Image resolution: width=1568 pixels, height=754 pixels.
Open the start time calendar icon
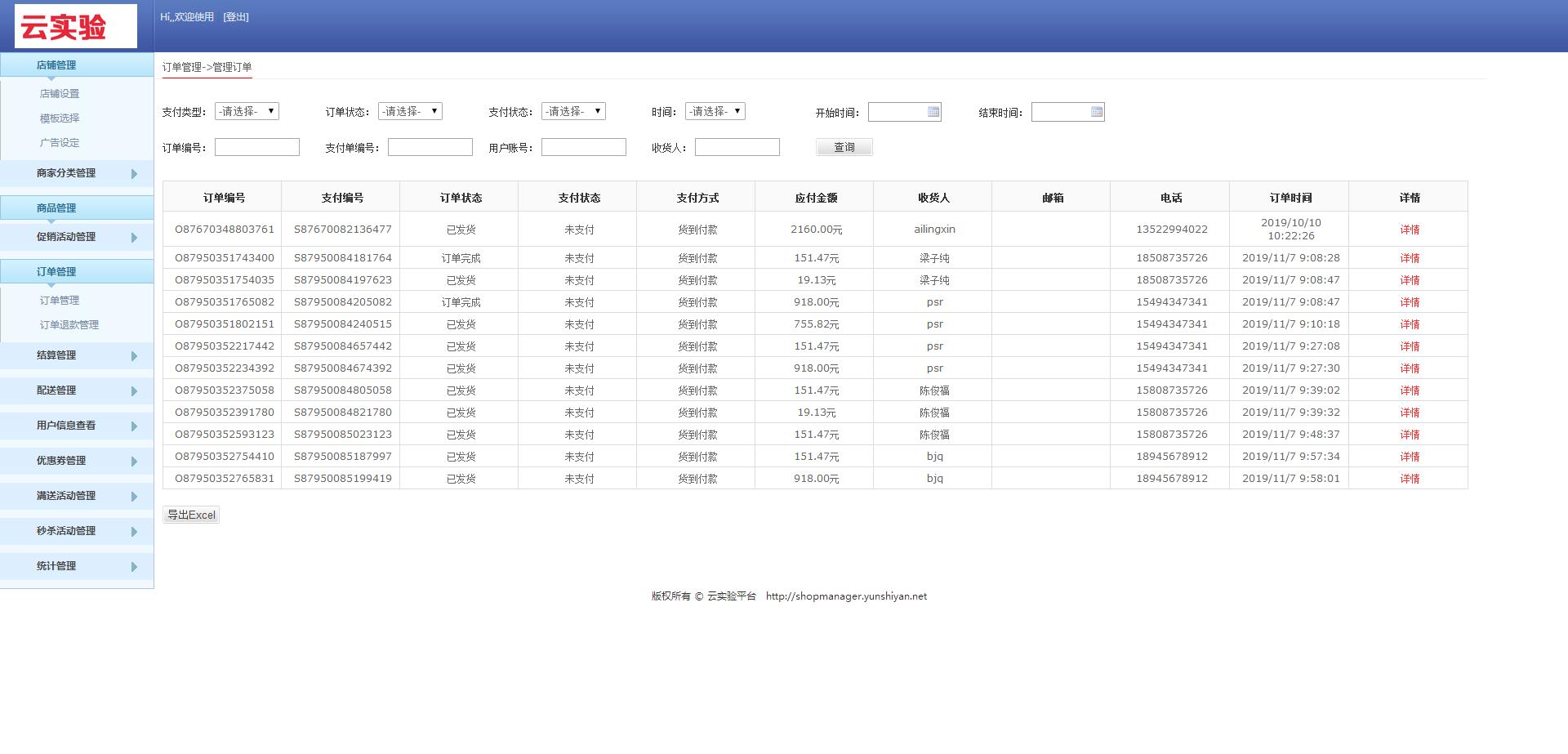click(933, 112)
